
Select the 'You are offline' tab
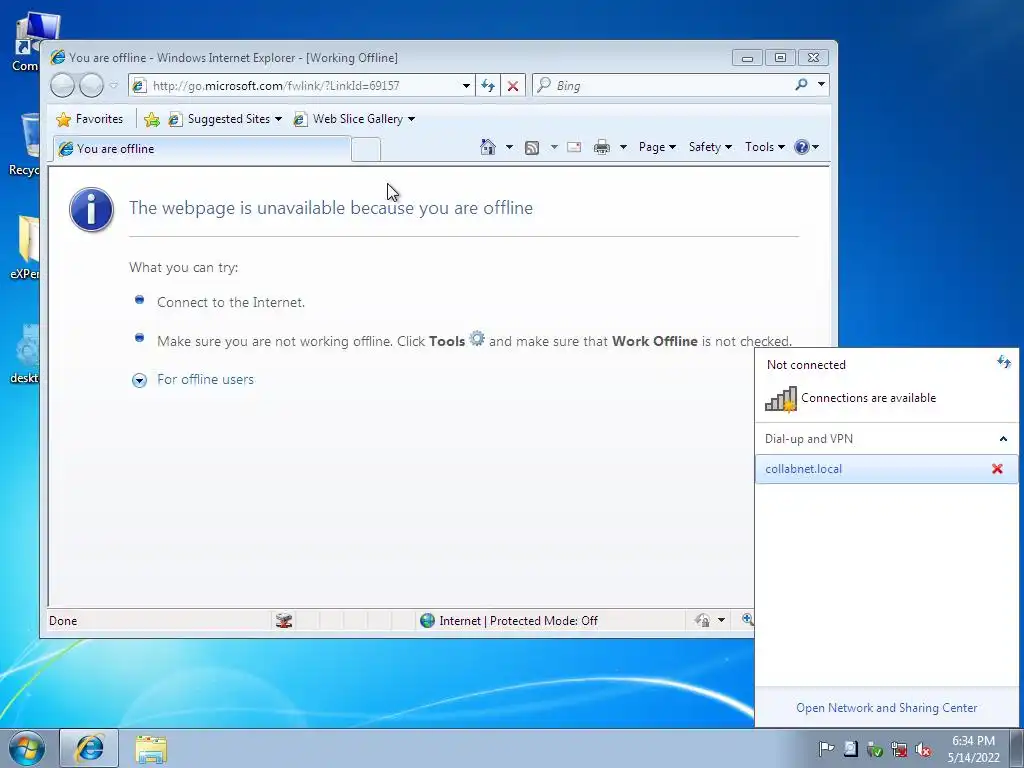click(x=202, y=149)
